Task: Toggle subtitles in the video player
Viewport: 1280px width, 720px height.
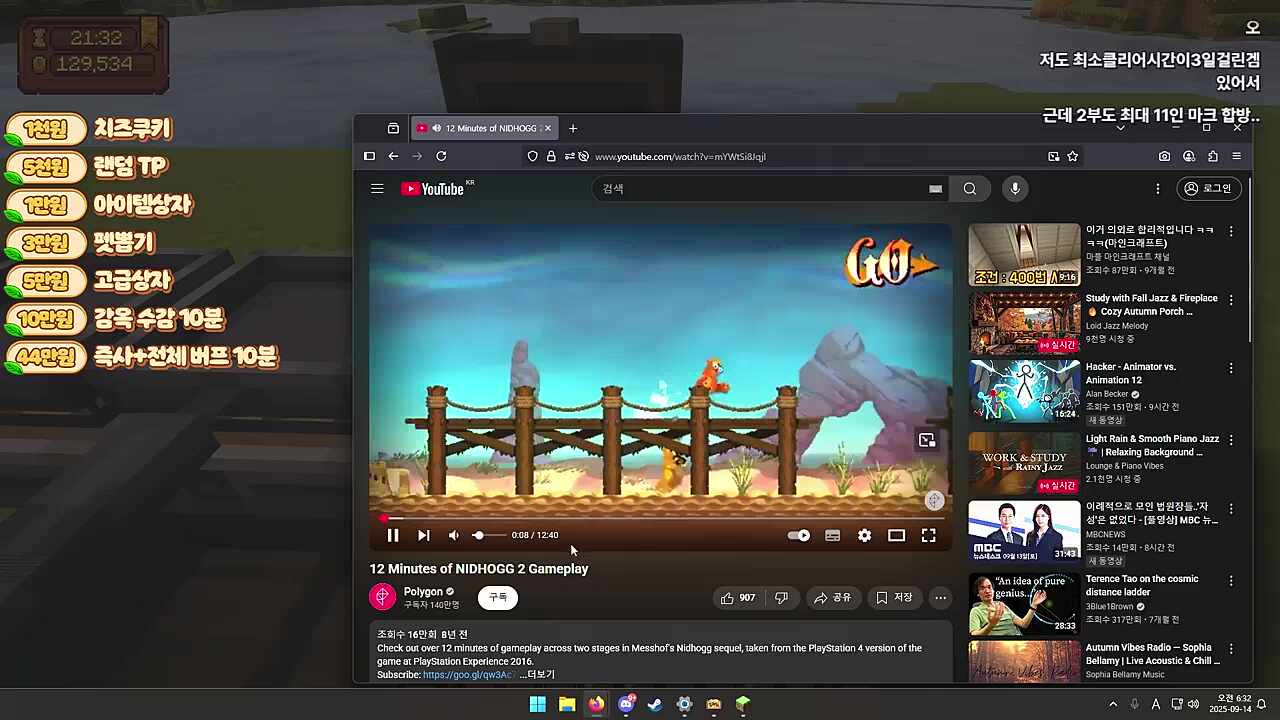Action: 832,535
